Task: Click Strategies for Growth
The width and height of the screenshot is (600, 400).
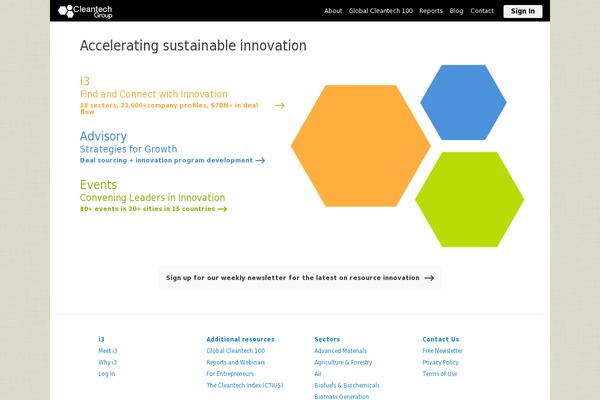Action: [129, 149]
